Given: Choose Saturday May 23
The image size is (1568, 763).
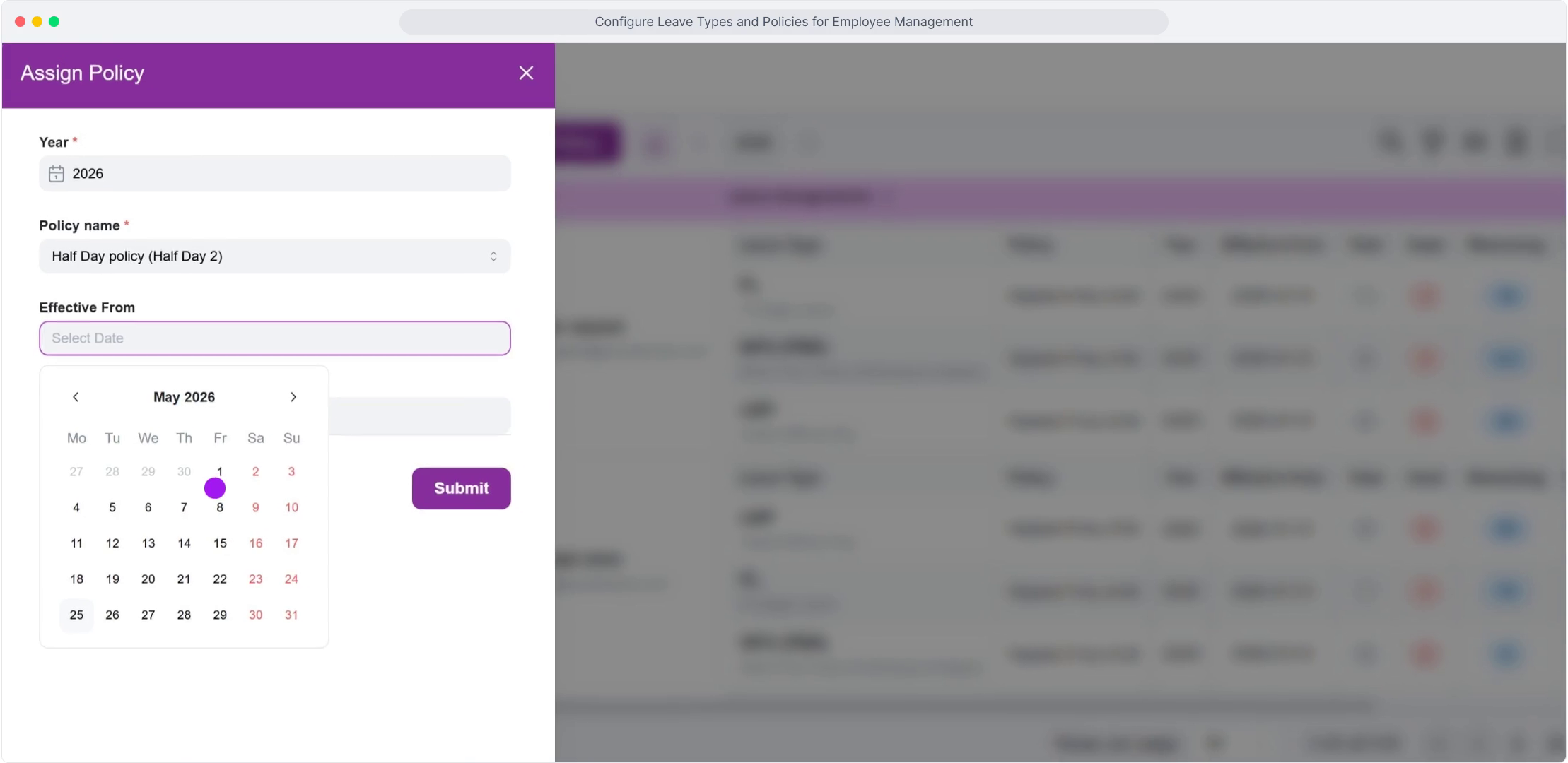Looking at the screenshot, I should point(256,579).
